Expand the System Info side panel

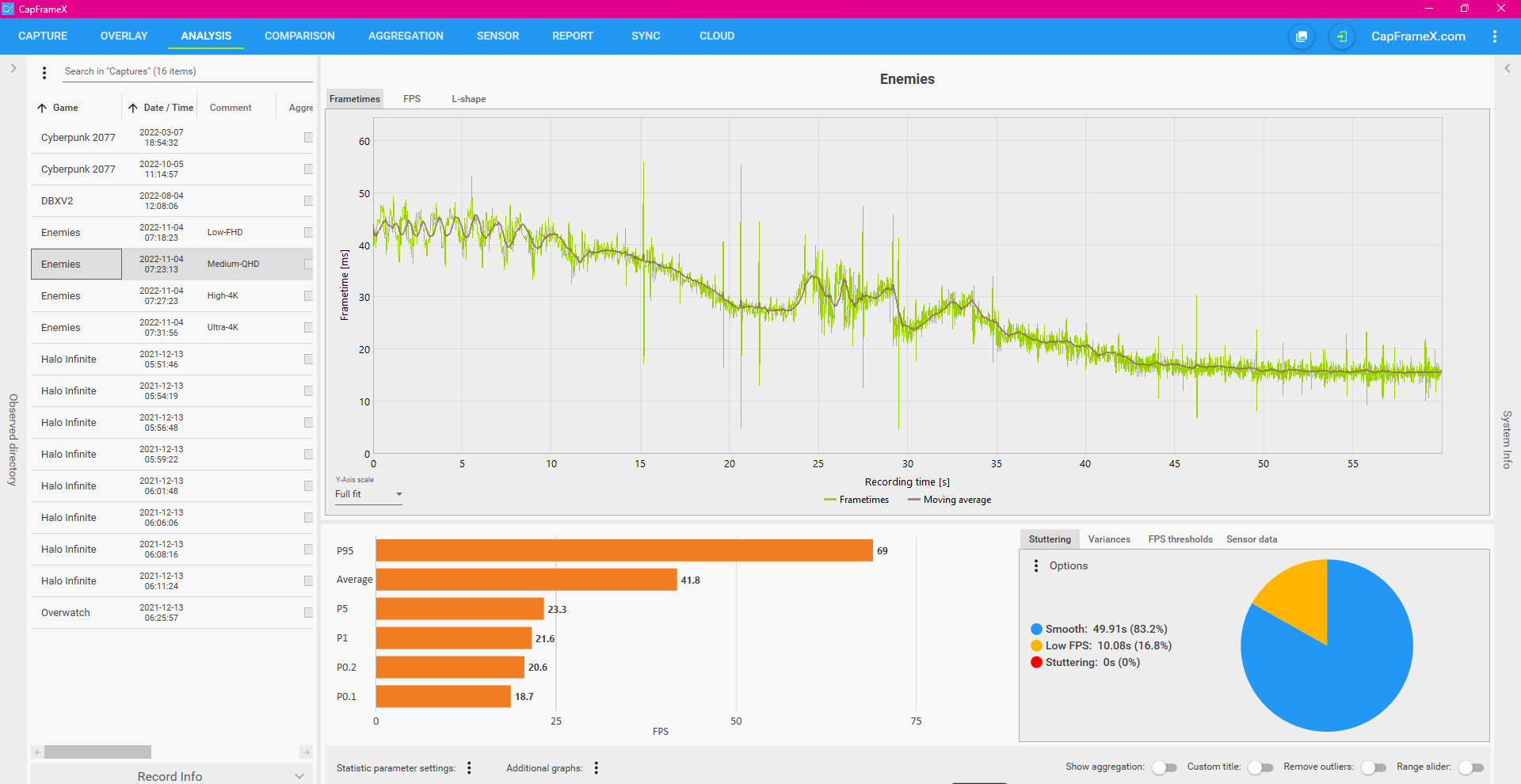[x=1508, y=68]
